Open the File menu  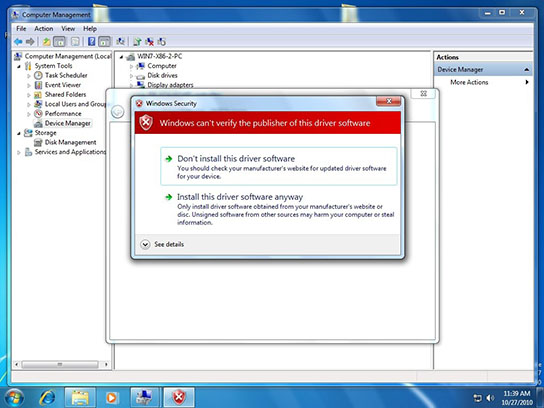coord(21,29)
